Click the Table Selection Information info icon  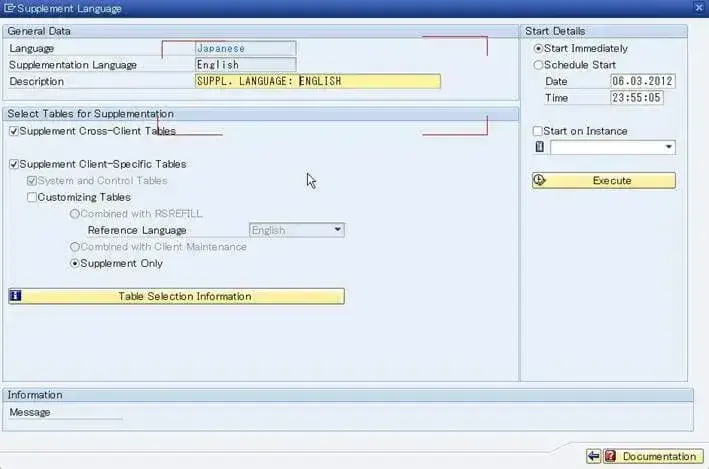(15, 296)
